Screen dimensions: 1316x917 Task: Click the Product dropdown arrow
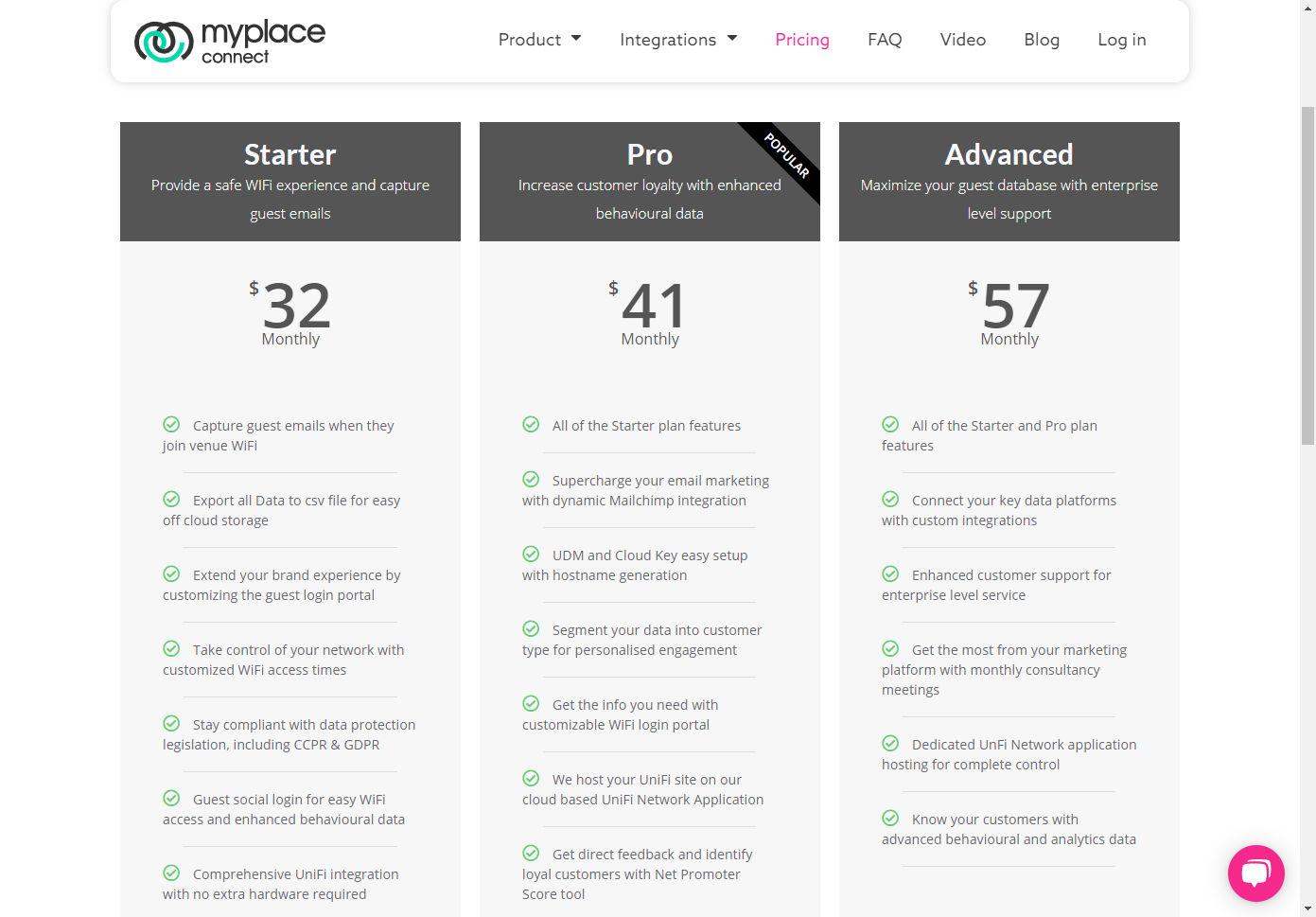576,39
